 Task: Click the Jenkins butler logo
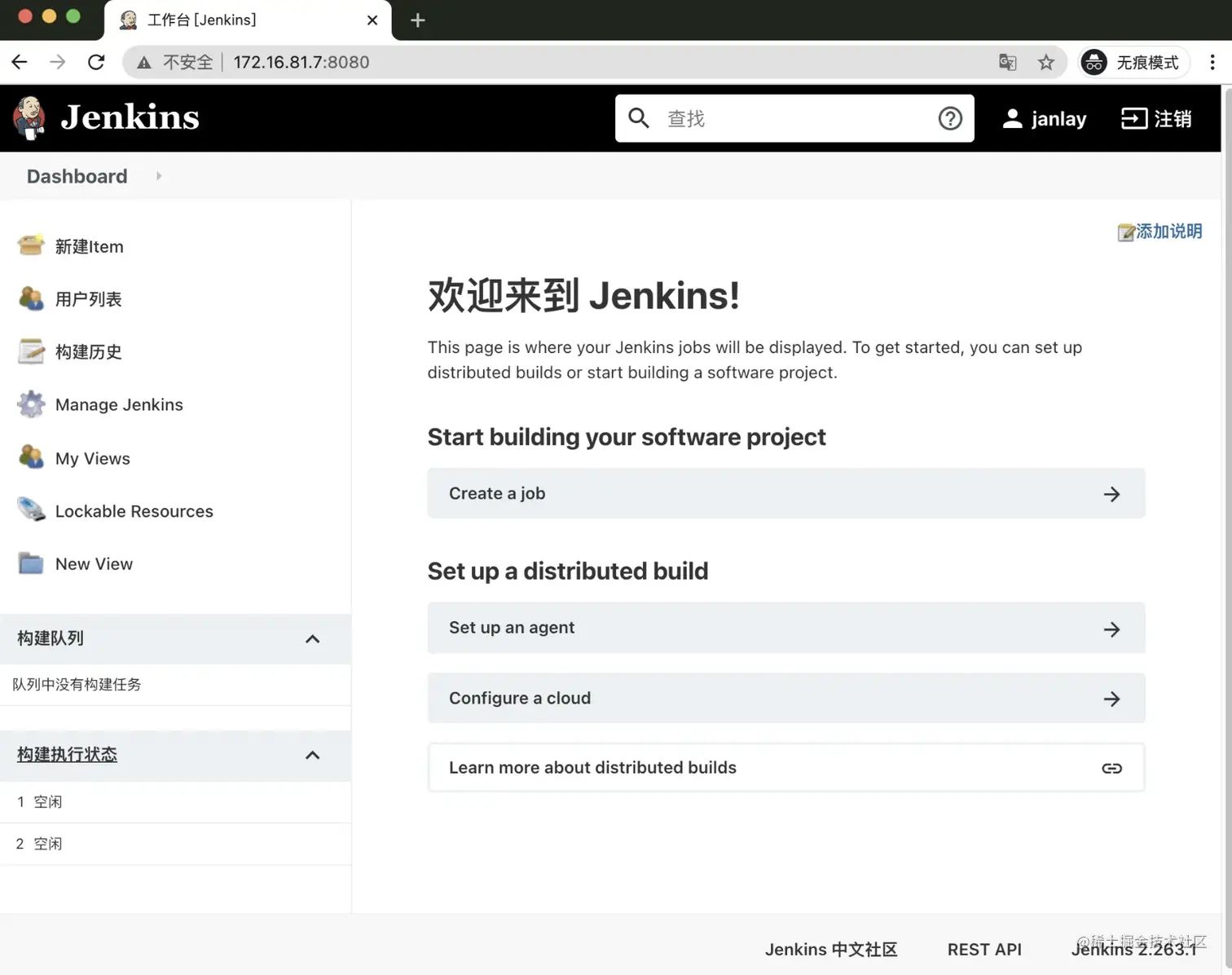pos(29,117)
